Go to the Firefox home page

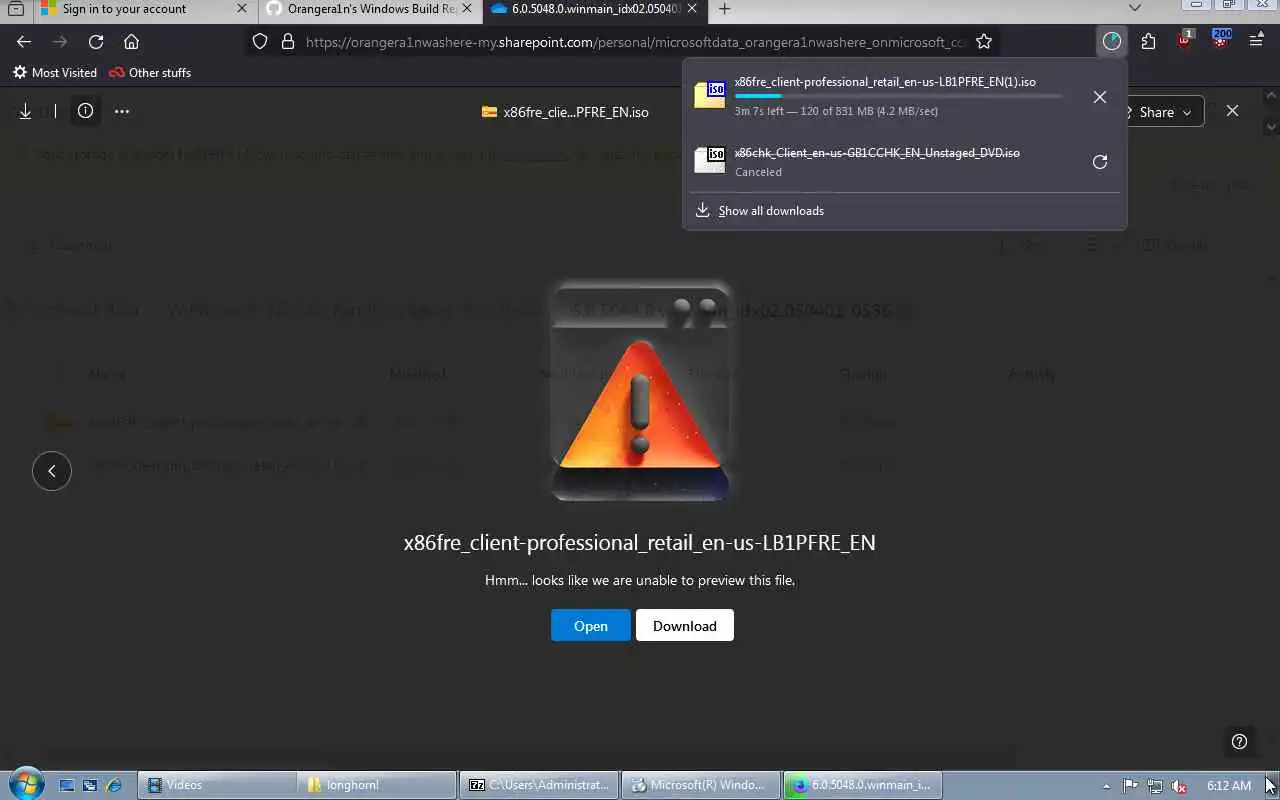[x=131, y=42]
